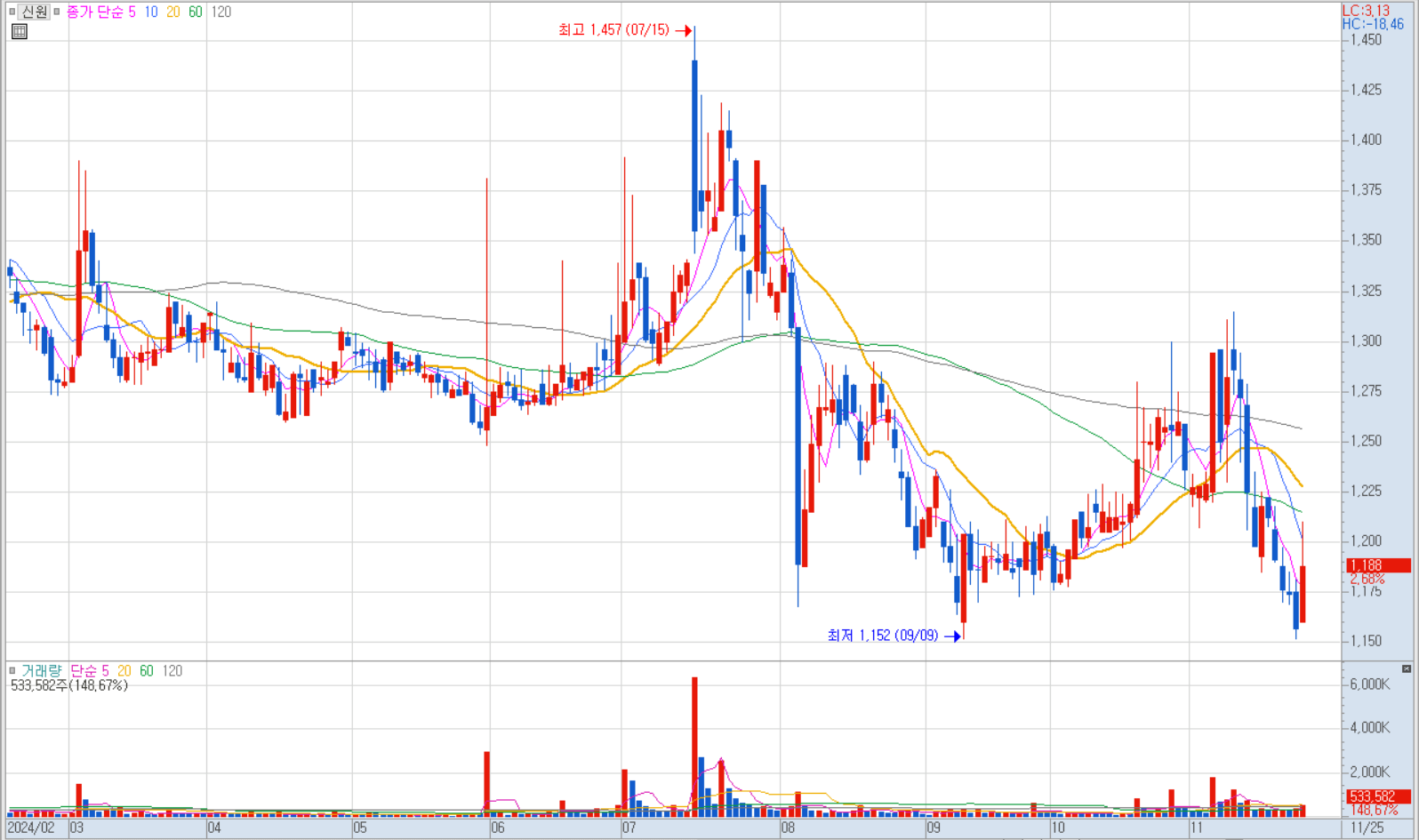Viewport: 1419px width, 840px height.
Task: Select the volume 120 moving average label
Action: 172,670
